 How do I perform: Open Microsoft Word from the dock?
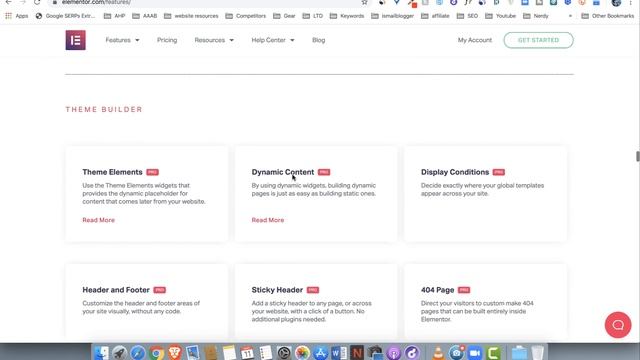339,352
